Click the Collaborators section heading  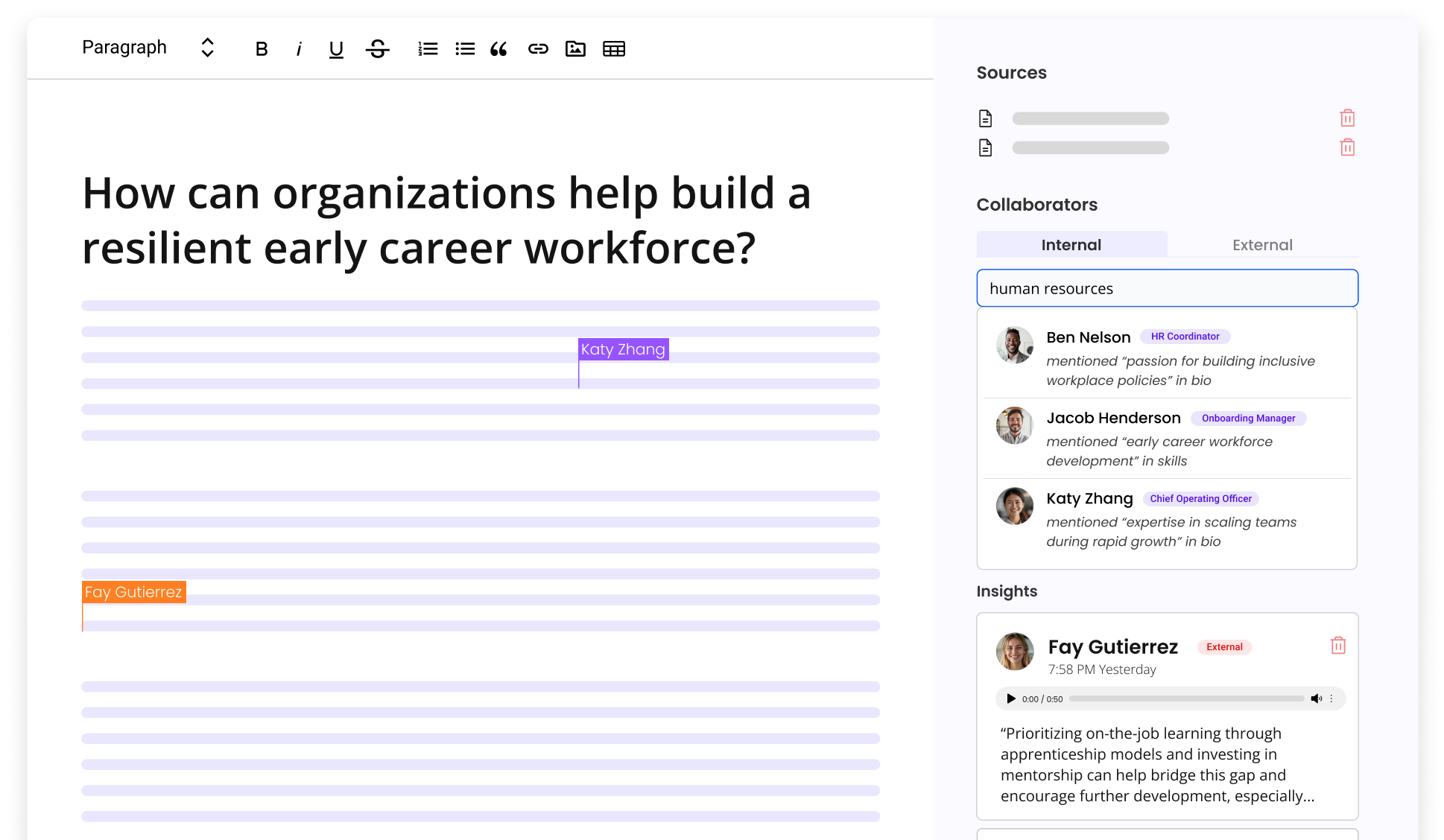1036,205
